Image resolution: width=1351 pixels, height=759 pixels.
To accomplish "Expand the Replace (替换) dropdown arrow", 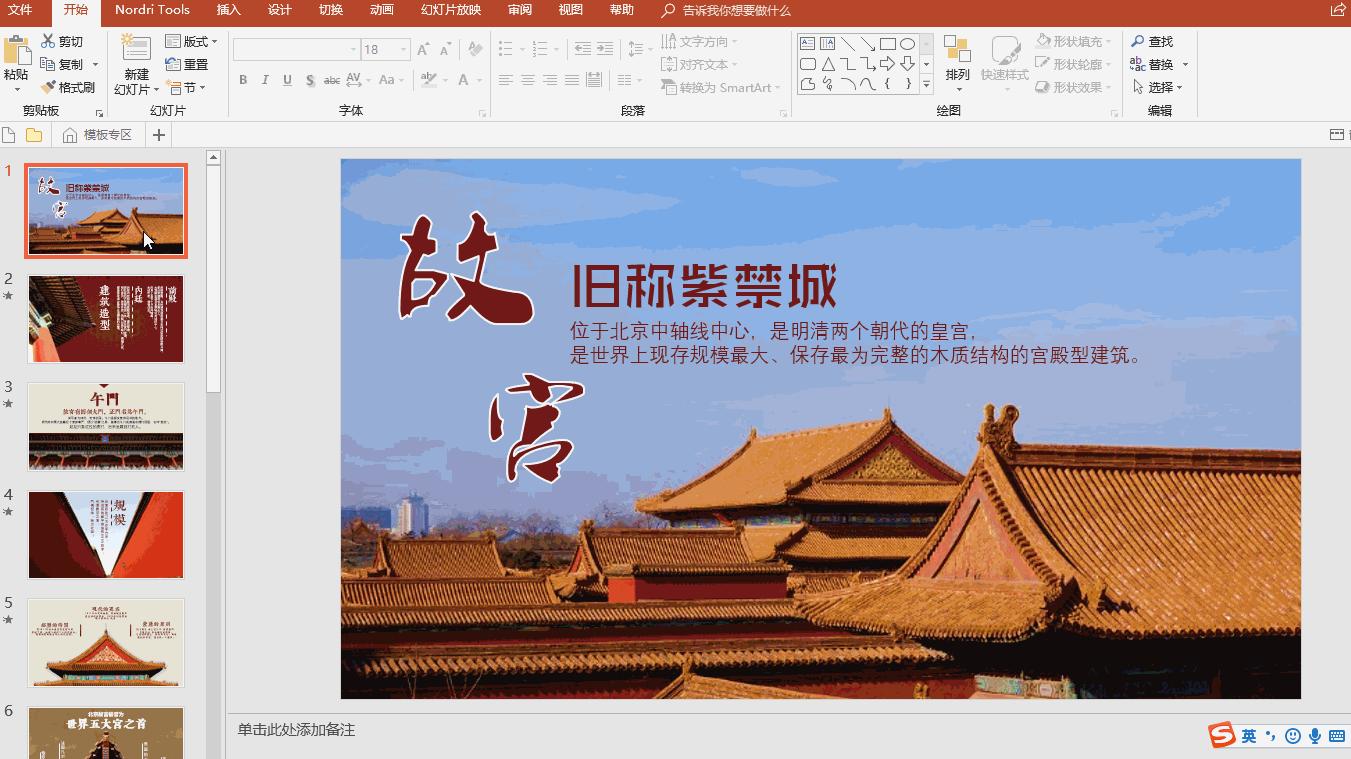I will click(1186, 64).
